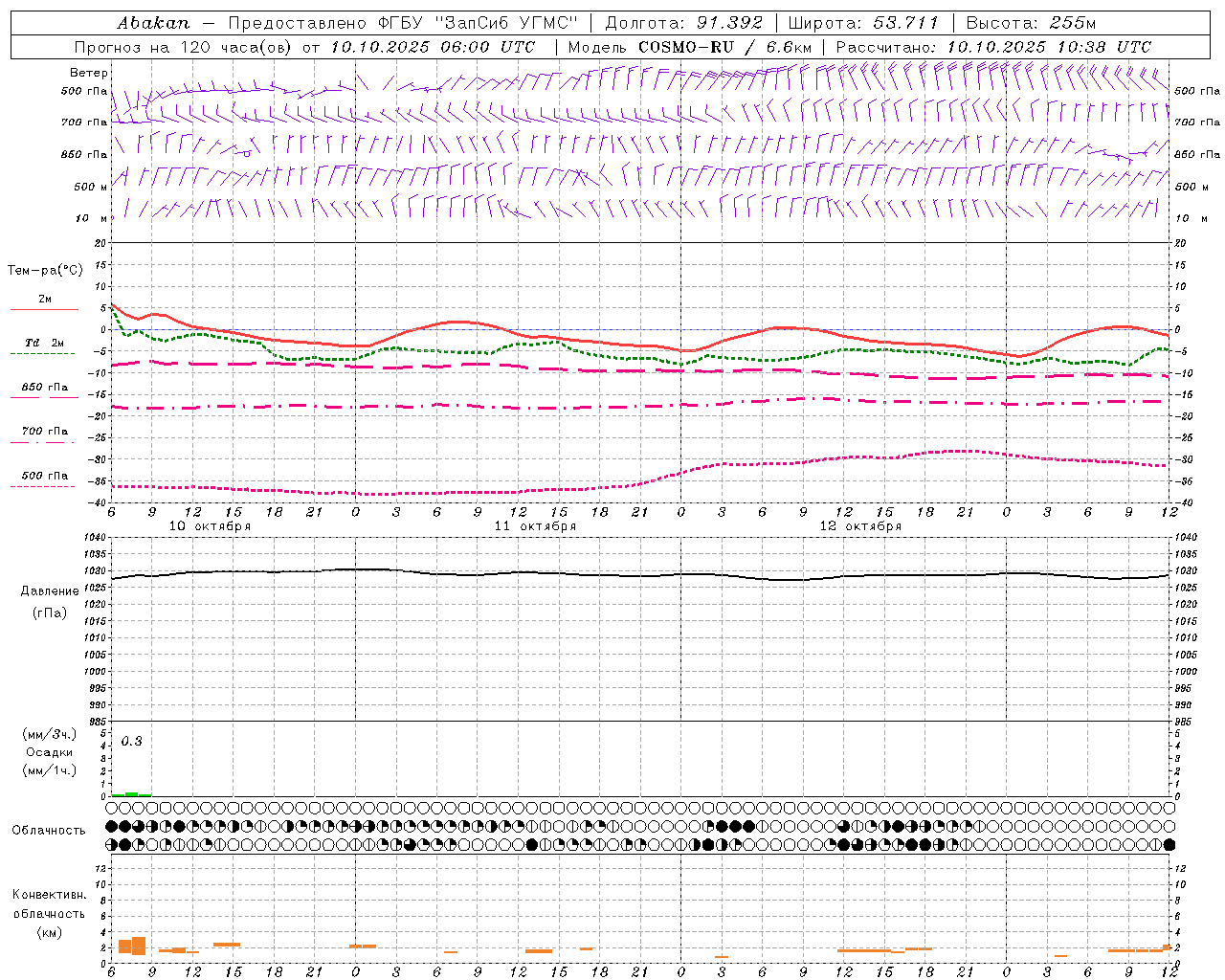The width and height of the screenshot is (1225, 980).
Task: Click the Широта: 53.711 value
Action: click(863, 23)
